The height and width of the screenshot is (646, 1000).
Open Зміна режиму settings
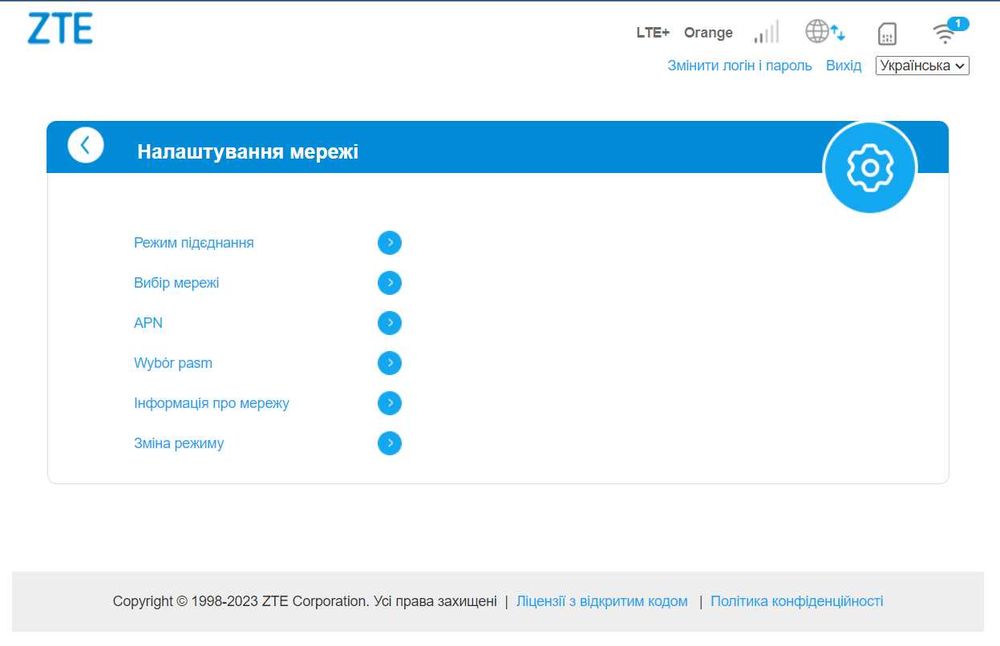click(x=179, y=444)
